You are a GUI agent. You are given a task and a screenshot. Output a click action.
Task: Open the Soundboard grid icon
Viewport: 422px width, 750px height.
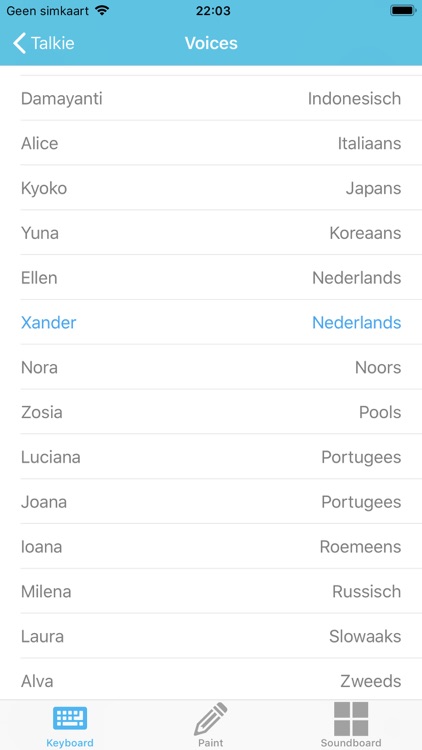(351, 719)
